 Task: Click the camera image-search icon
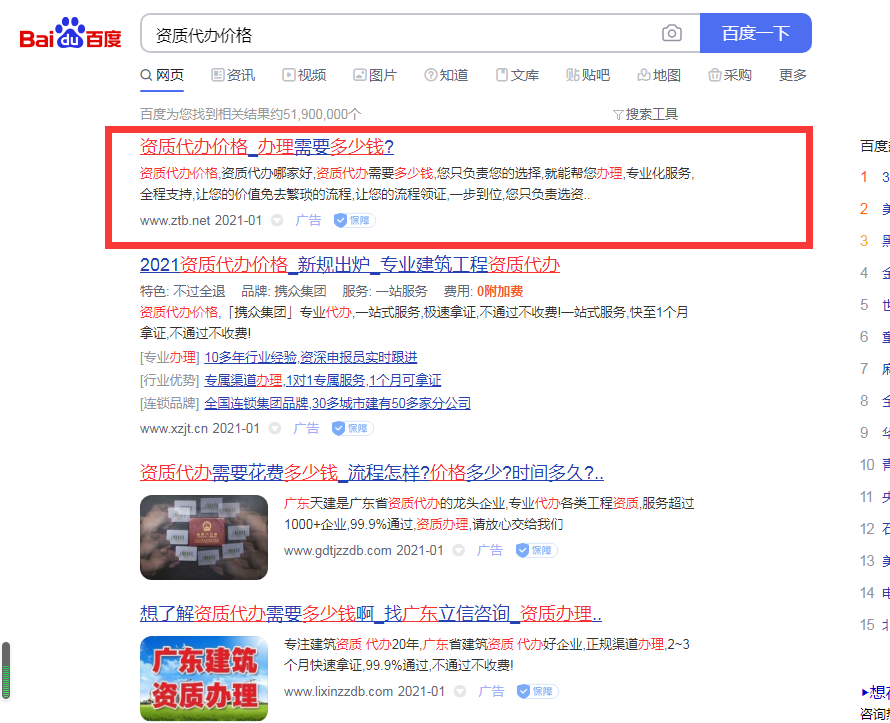click(x=671, y=34)
